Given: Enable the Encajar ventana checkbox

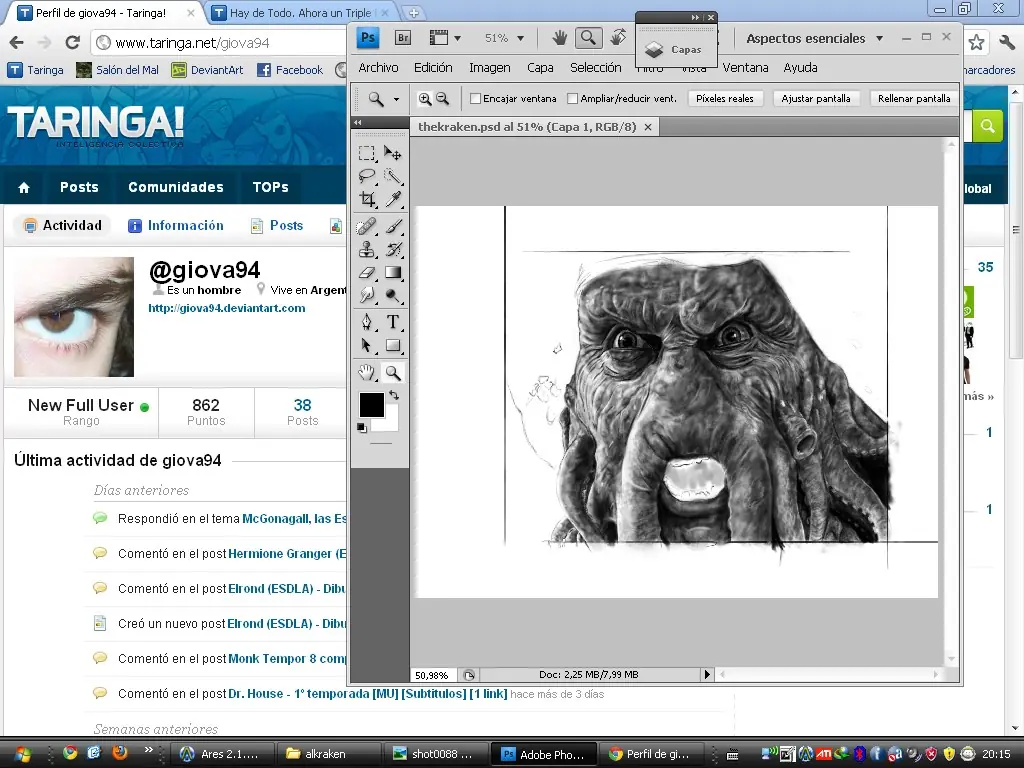Looking at the screenshot, I should 475,99.
